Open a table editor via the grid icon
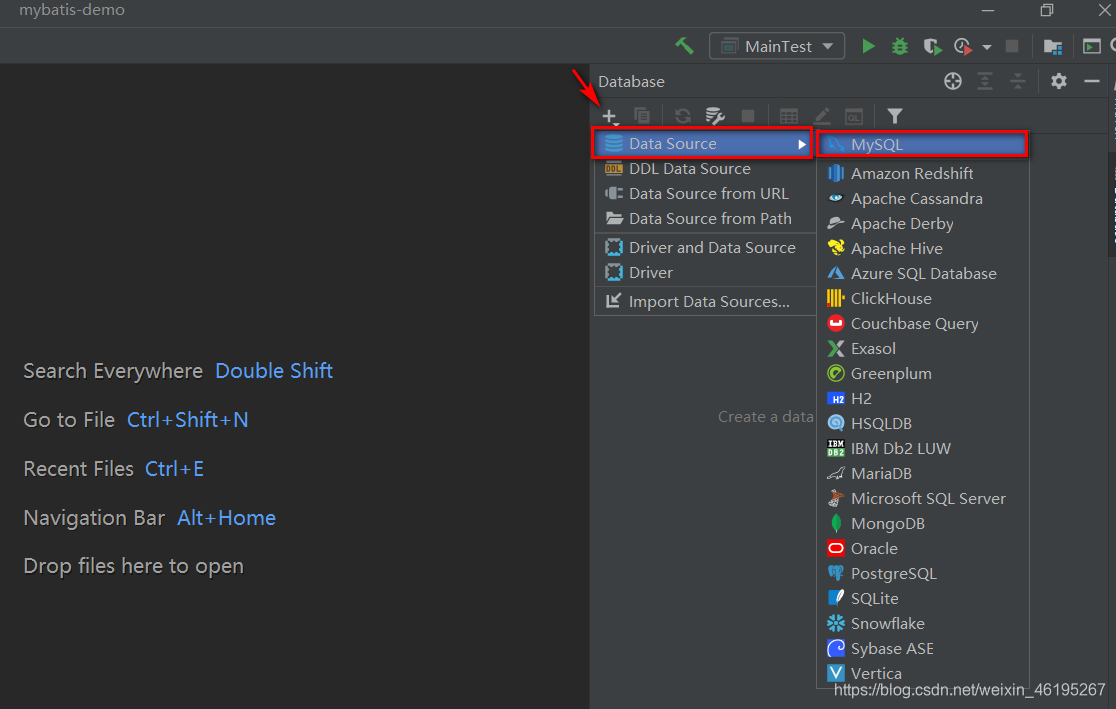The width and height of the screenshot is (1116, 709). tap(788, 115)
